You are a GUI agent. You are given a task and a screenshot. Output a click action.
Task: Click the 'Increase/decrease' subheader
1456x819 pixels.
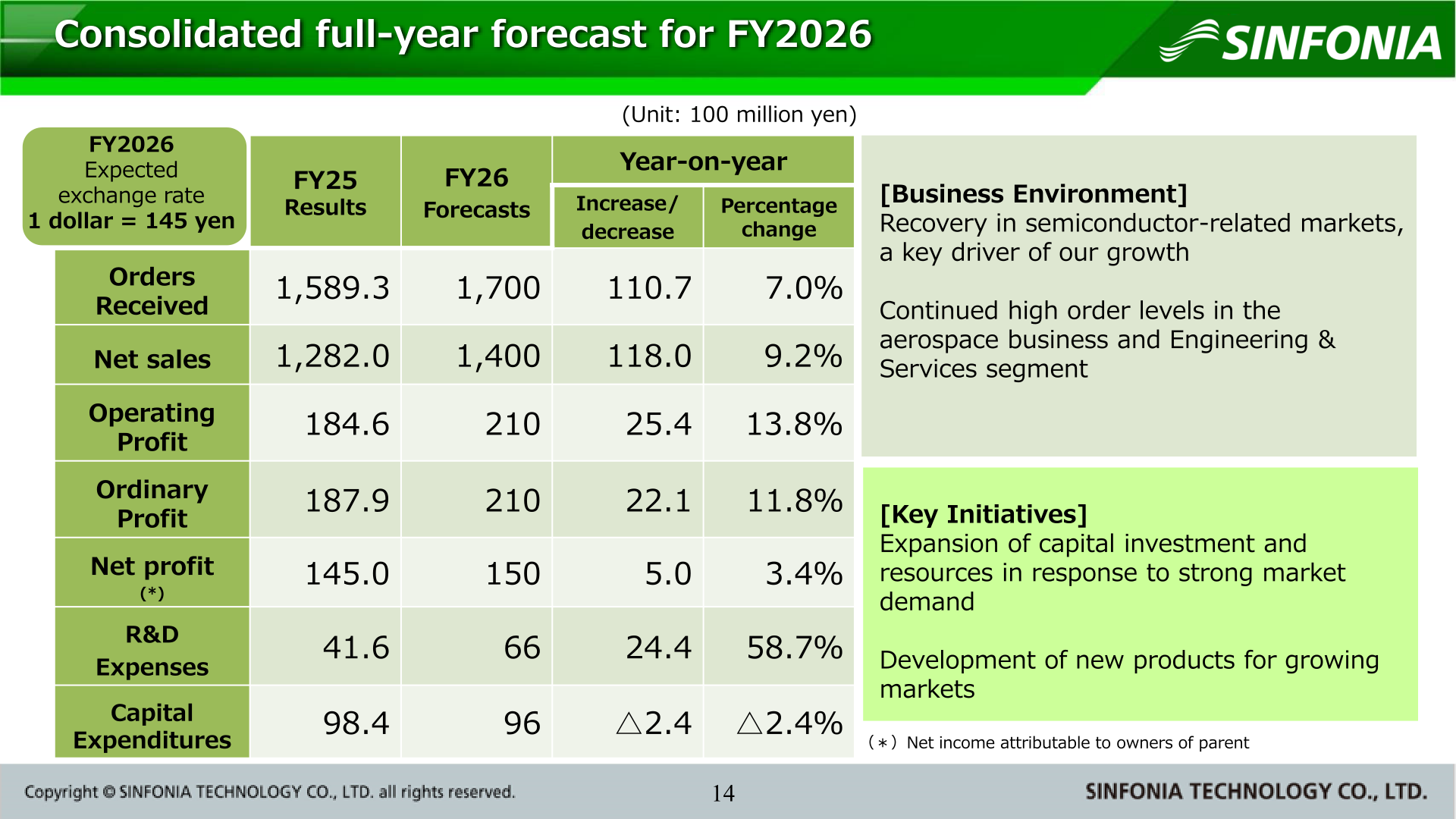click(627, 217)
